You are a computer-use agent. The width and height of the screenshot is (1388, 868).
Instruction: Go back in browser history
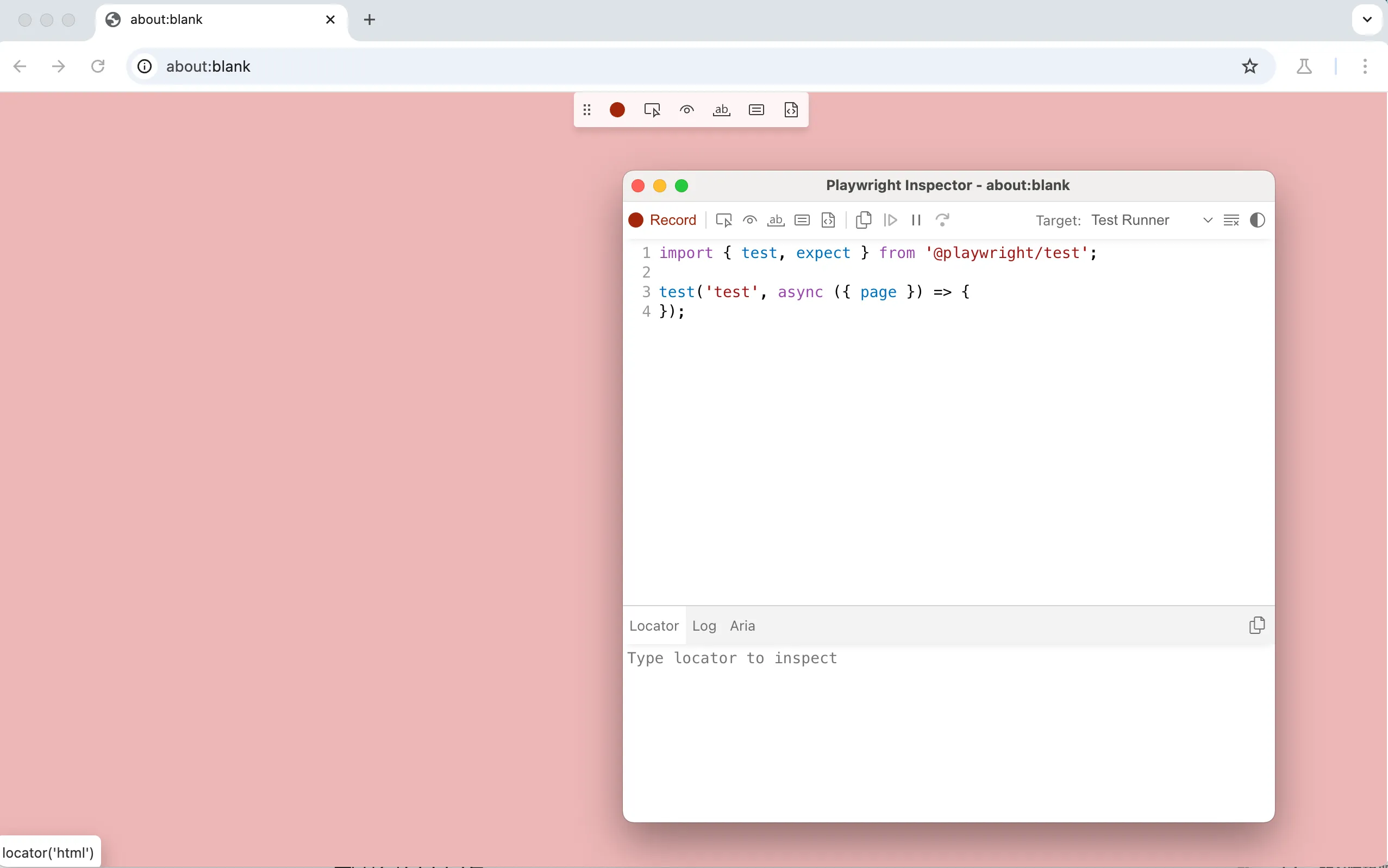20,67
